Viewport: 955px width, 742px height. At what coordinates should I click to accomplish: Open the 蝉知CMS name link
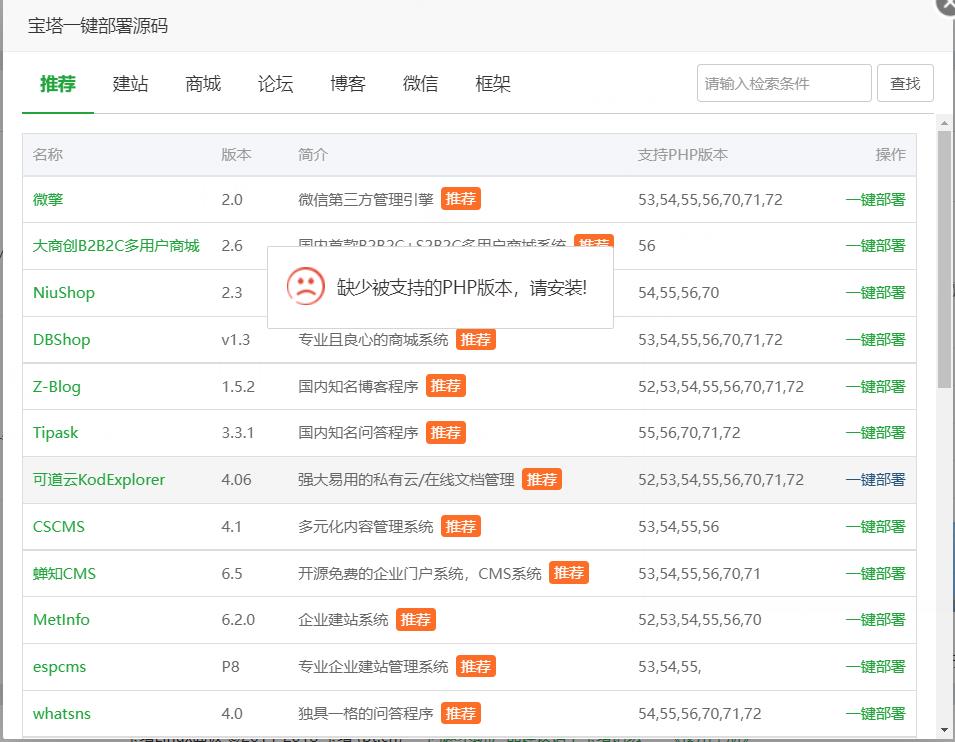pyautogui.click(x=64, y=573)
